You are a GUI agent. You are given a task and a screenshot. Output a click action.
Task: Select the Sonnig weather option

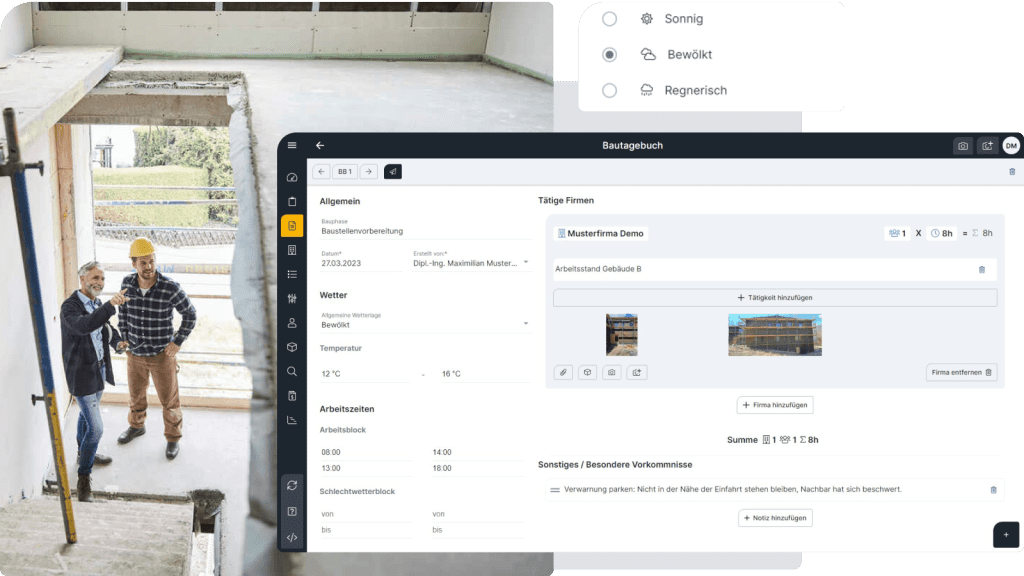609,19
